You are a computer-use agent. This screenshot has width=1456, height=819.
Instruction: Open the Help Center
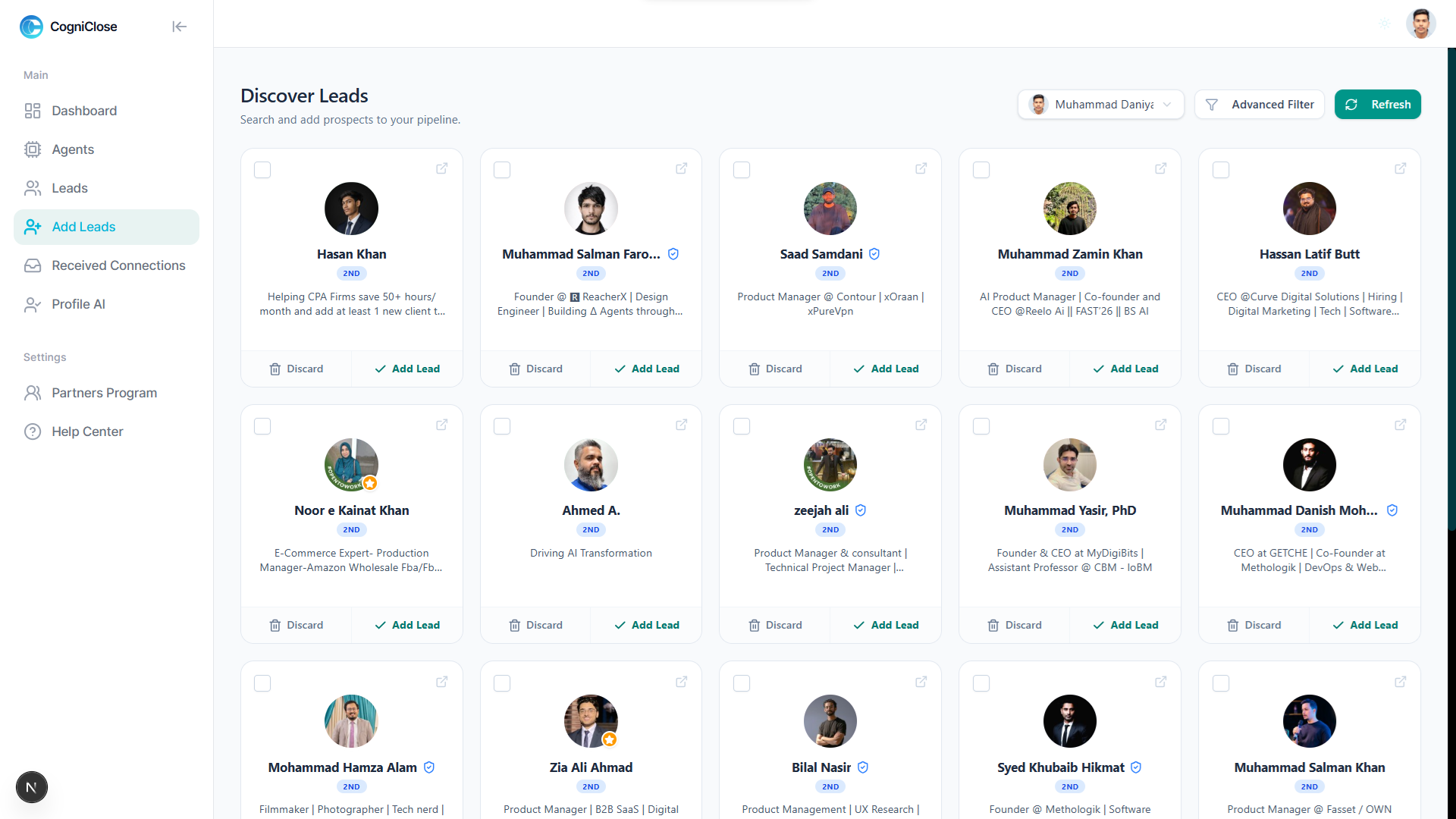pos(106,431)
